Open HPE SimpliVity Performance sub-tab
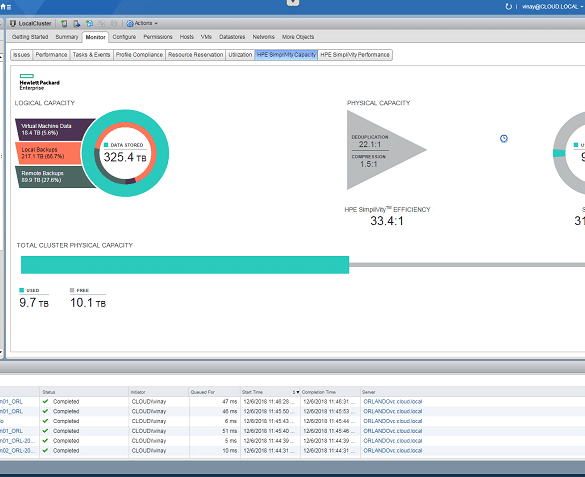The width and height of the screenshot is (585, 477). pyautogui.click(x=355, y=55)
